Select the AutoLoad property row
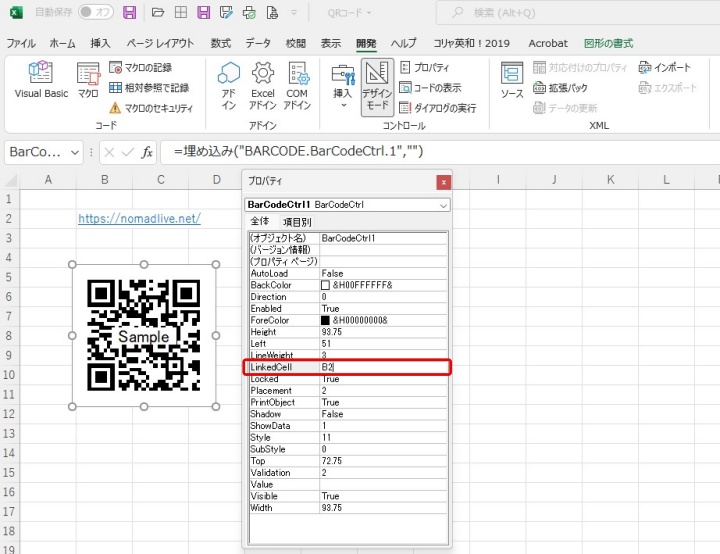 coord(348,273)
